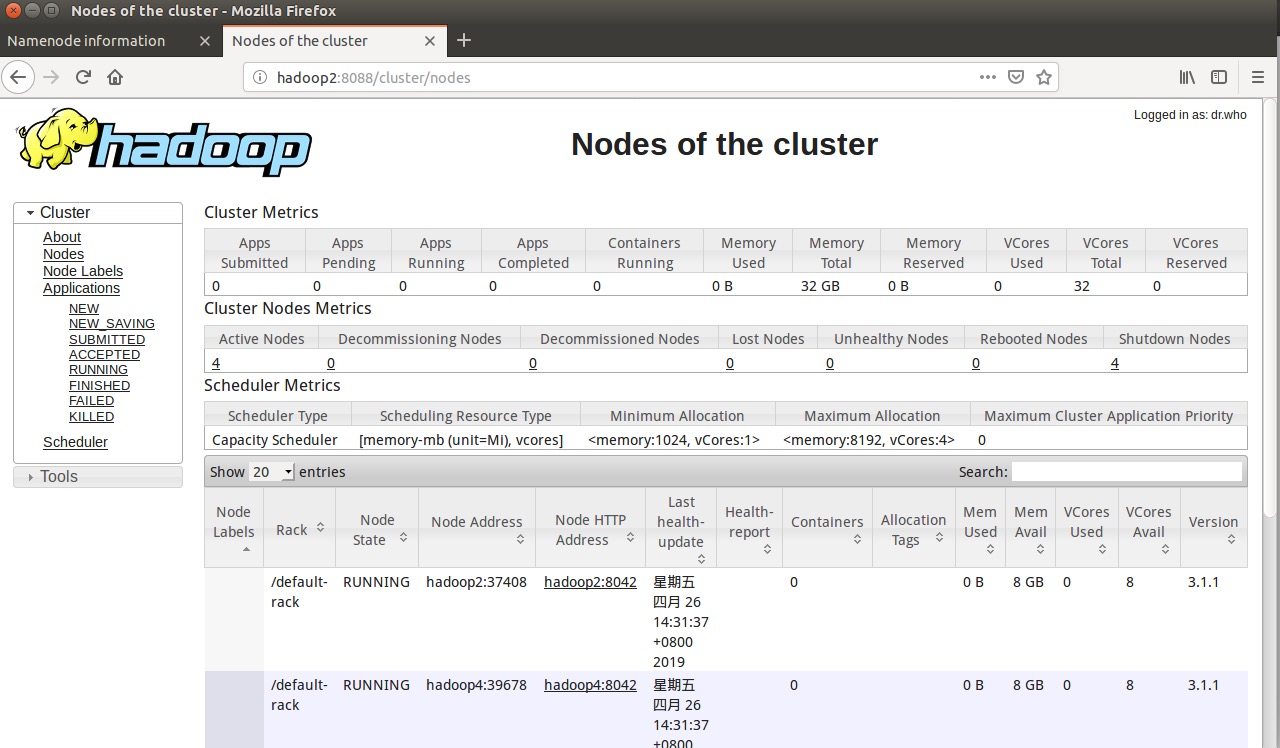Open hadoop2:8042 node HTTP address
Image resolution: width=1280 pixels, height=748 pixels.
590,582
